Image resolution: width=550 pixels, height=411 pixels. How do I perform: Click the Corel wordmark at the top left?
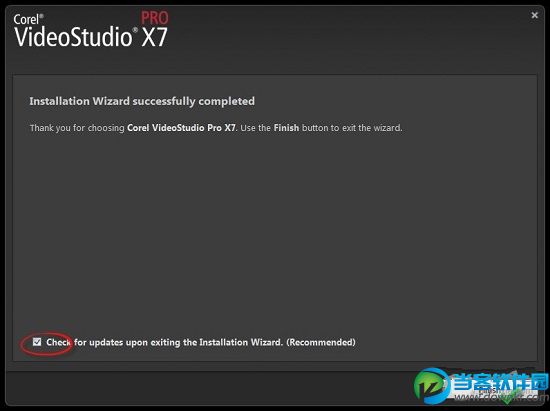click(x=28, y=19)
